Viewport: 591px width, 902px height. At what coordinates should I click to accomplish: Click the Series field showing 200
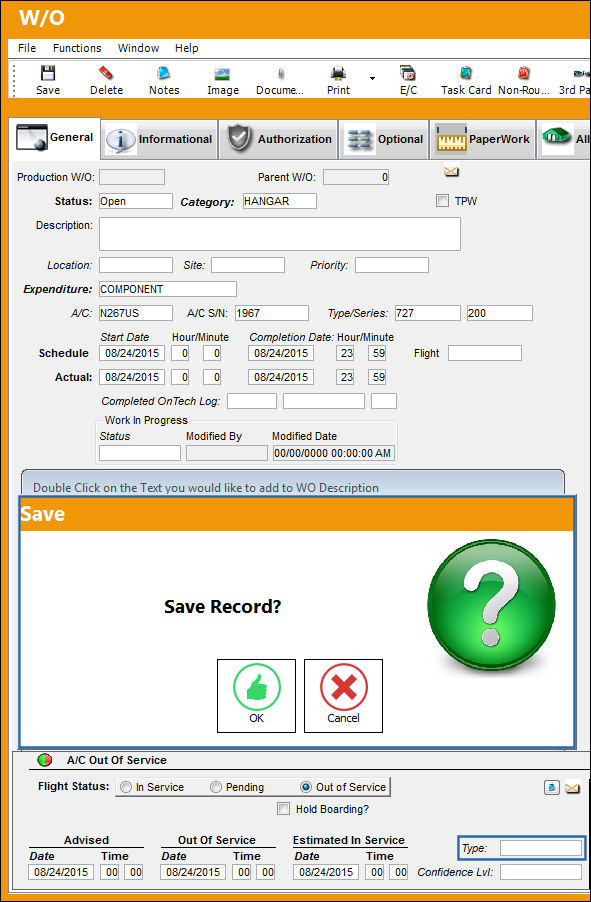(500, 313)
